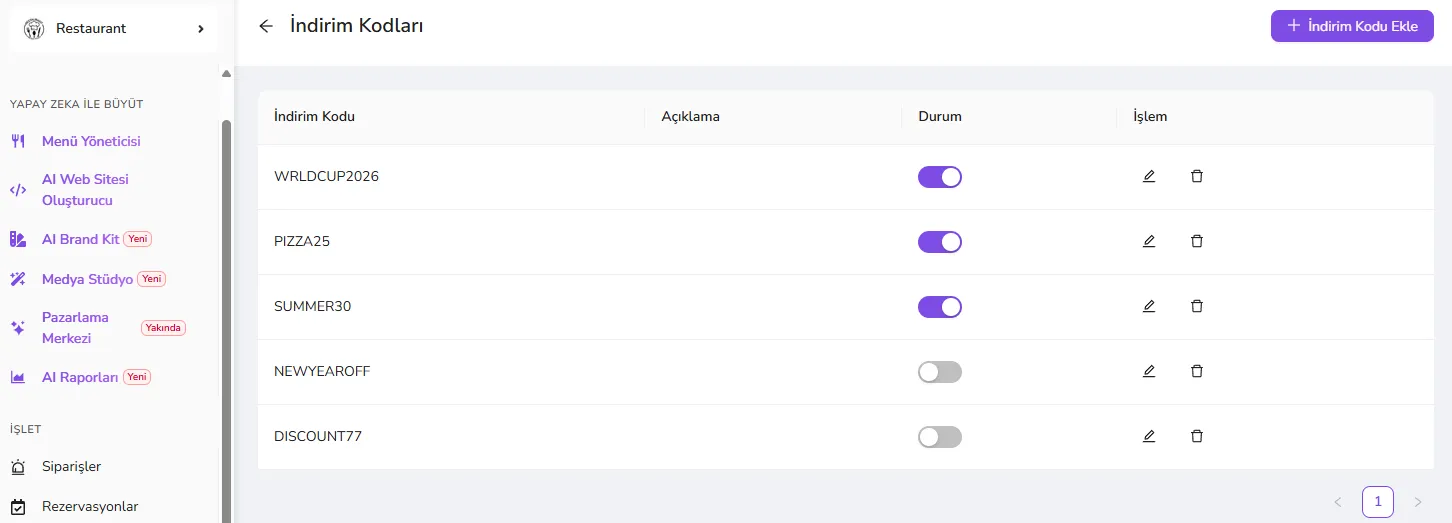This screenshot has width=1452, height=523.
Task: Click trash icon for NEWYEAROFF
Action: 1197,371
